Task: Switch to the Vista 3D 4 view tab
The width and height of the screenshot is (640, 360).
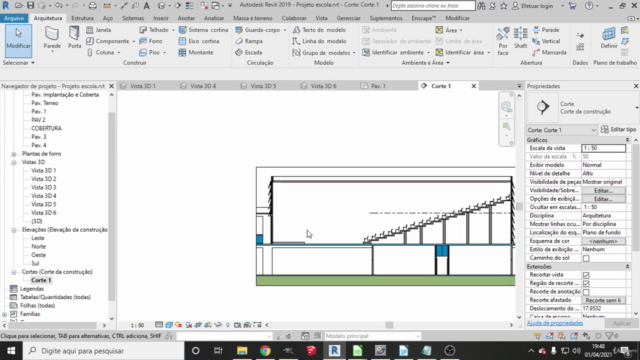Action: [x=203, y=86]
